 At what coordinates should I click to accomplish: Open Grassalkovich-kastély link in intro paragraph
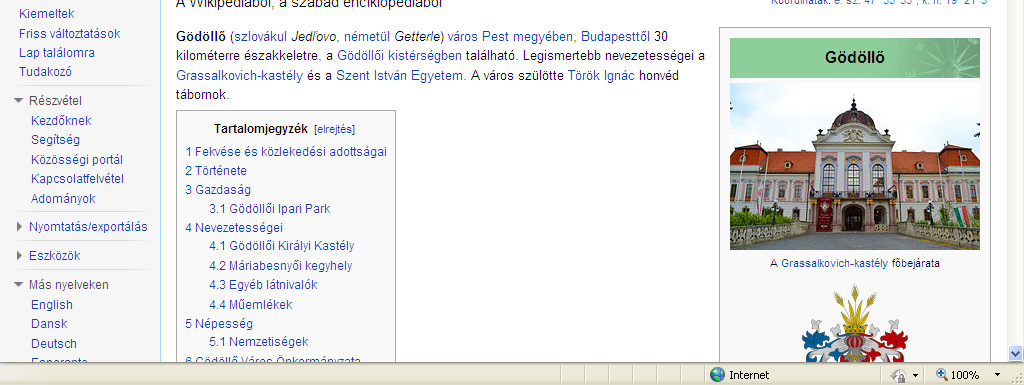(240, 76)
